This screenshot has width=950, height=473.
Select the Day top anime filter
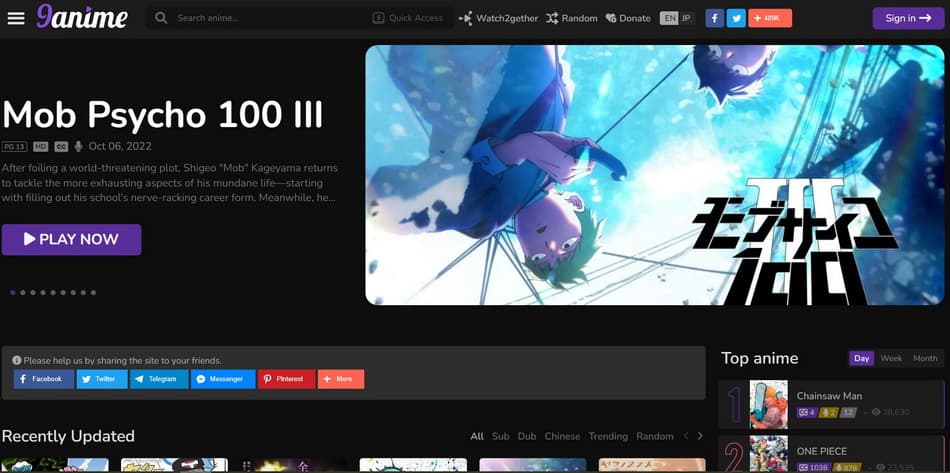(x=861, y=358)
